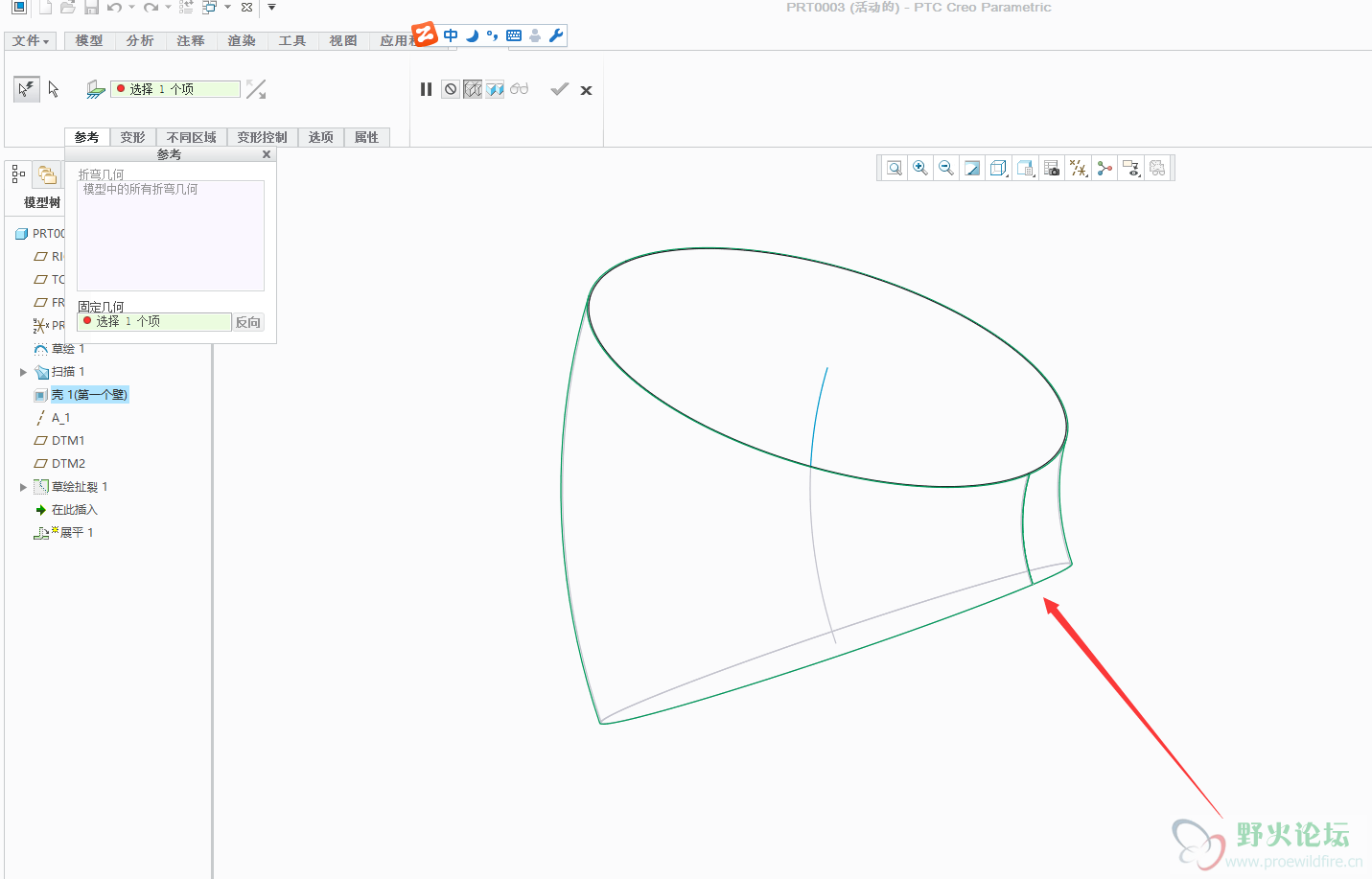Image resolution: width=1372 pixels, height=879 pixels.
Task: Open the 不同区域 dashboard tab
Action: coord(191,137)
